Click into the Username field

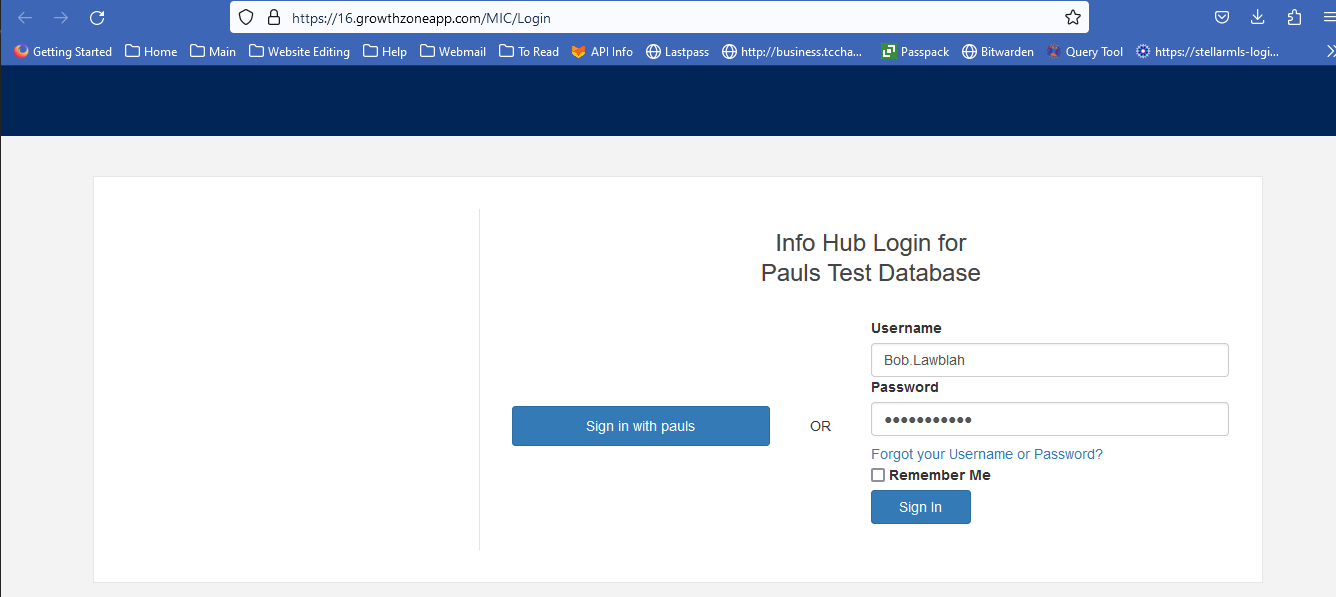[1049, 360]
